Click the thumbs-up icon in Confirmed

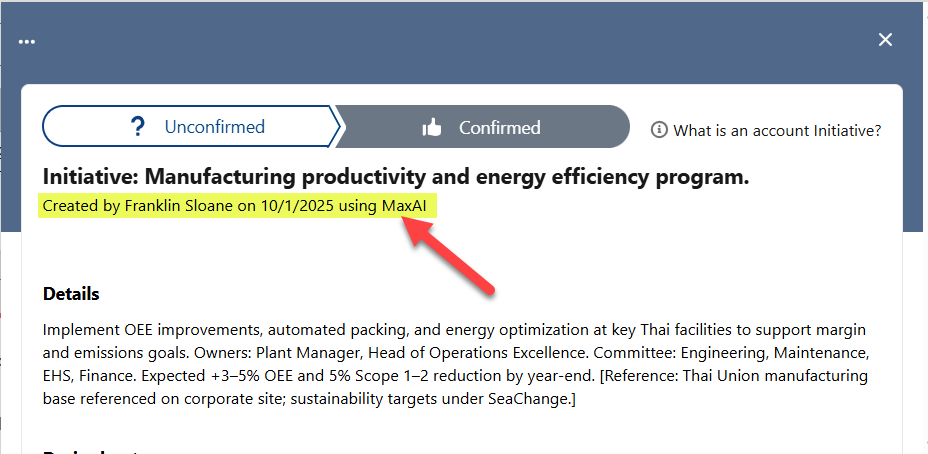pos(432,128)
